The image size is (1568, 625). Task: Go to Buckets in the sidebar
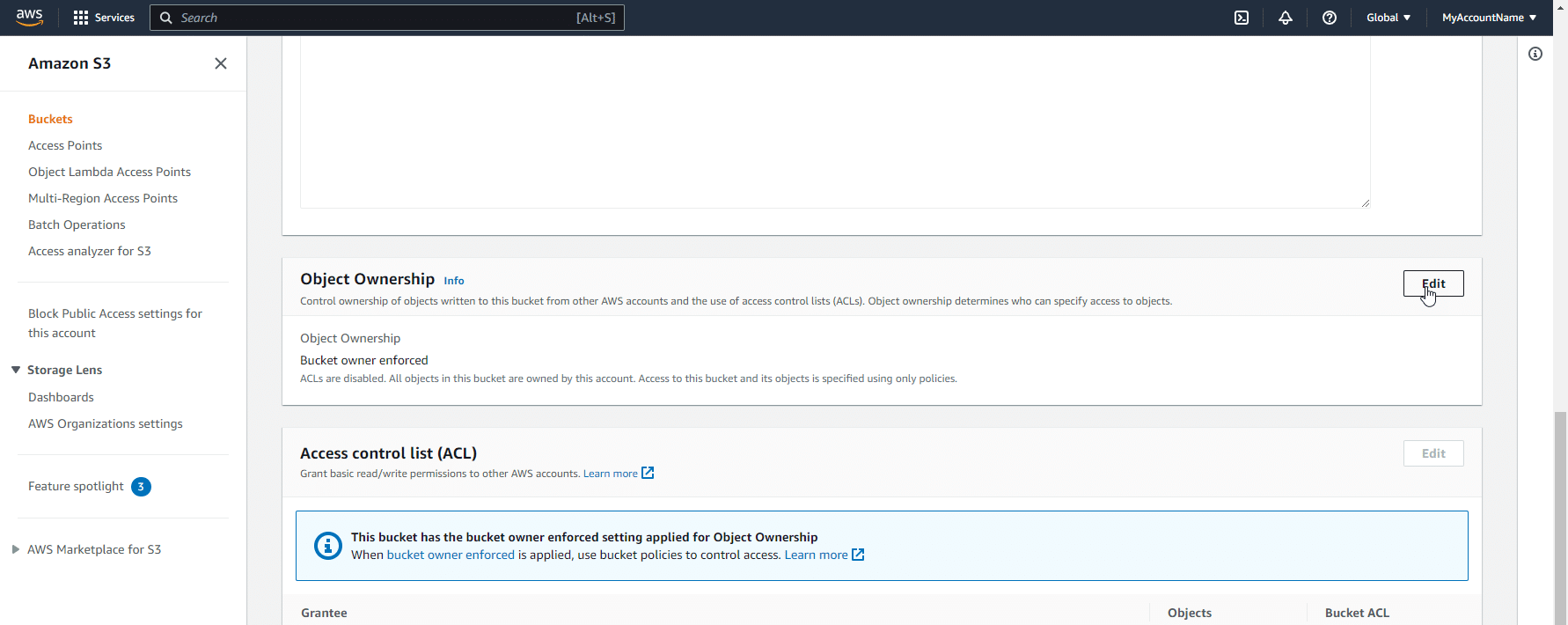[x=50, y=119]
